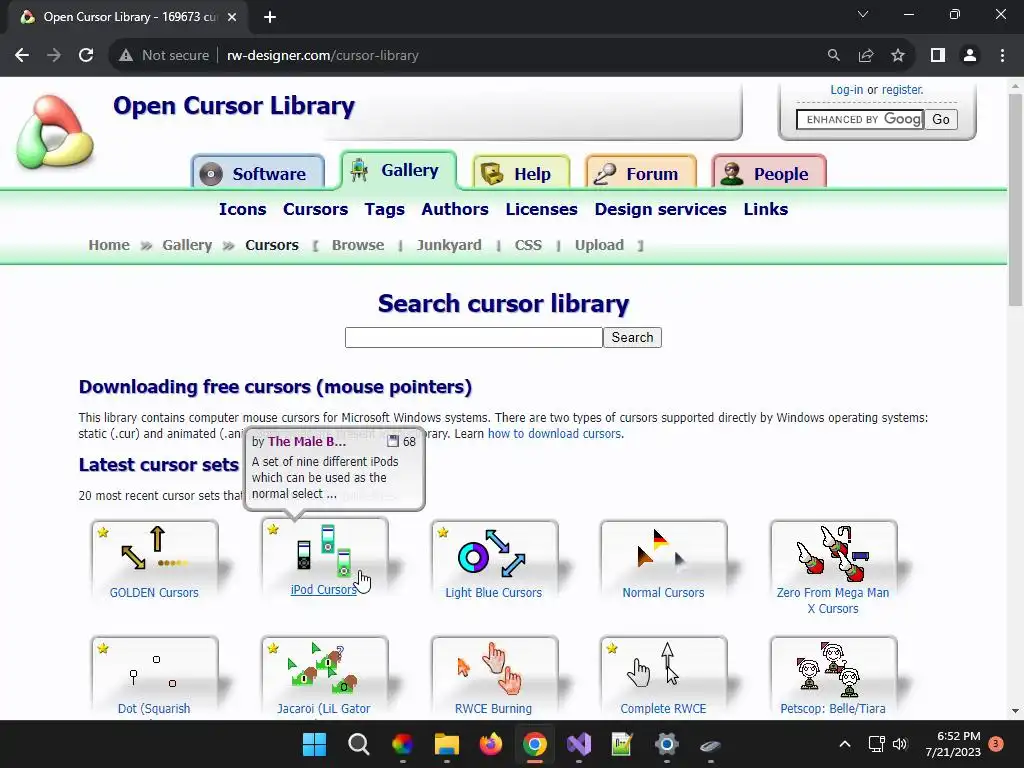Open The Male B... author link in tooltip
The image size is (1024, 768).
307,441
